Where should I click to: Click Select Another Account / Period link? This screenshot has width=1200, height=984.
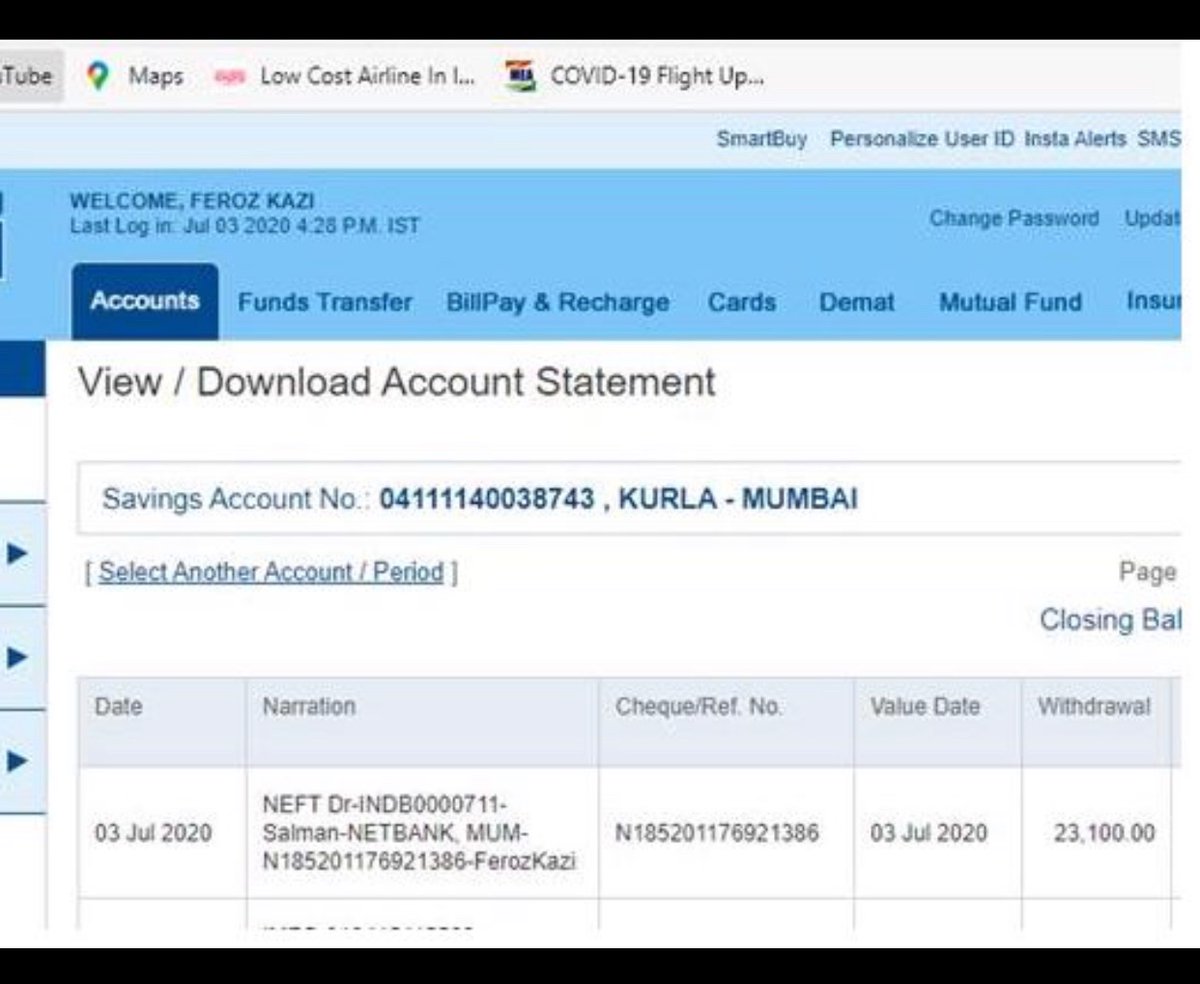pyautogui.click(x=271, y=572)
